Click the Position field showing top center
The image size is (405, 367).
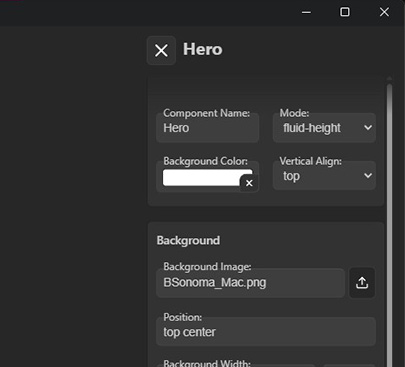(x=266, y=332)
